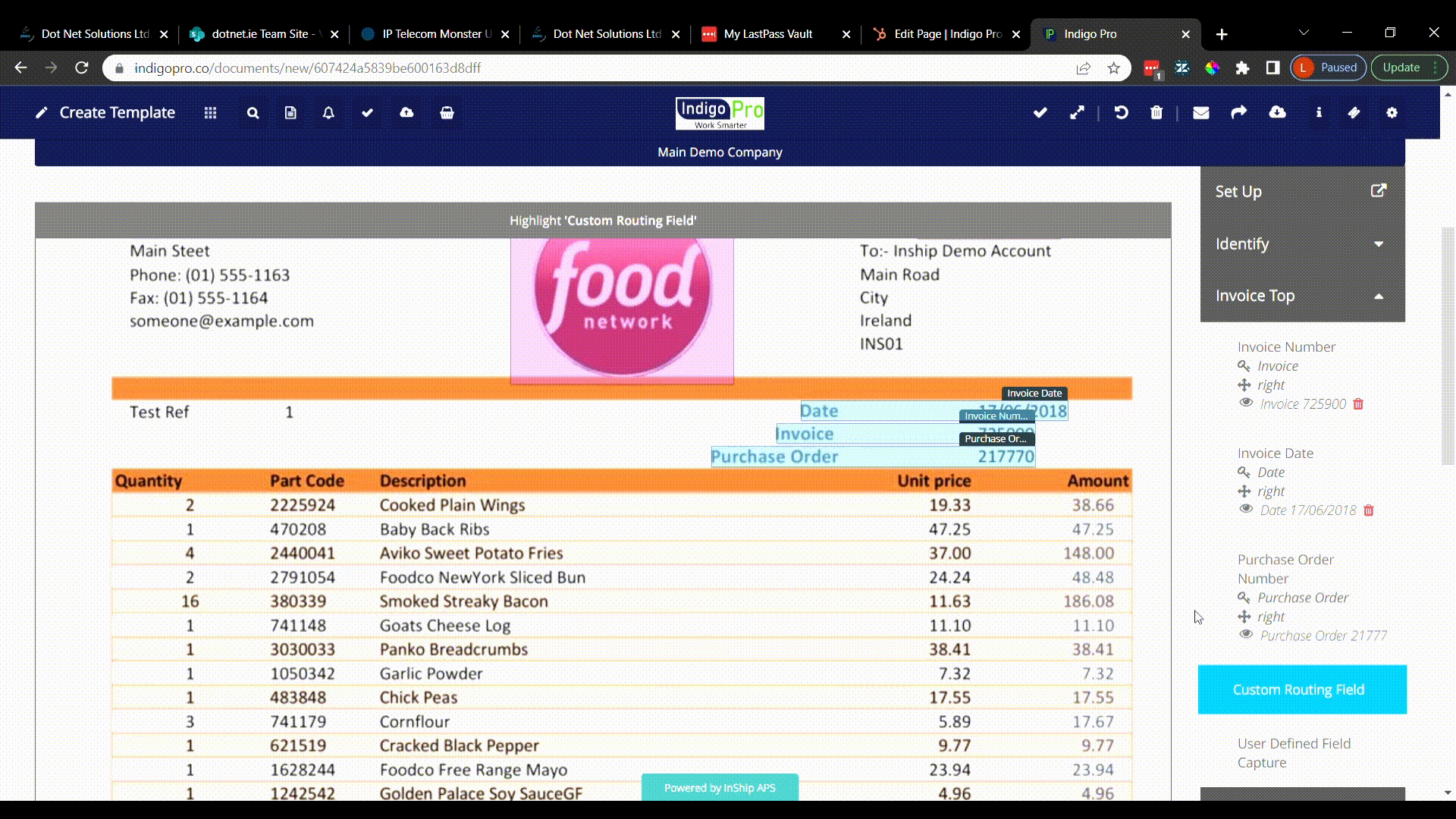
Task: Click the undo reset arrow icon
Action: 1121,113
